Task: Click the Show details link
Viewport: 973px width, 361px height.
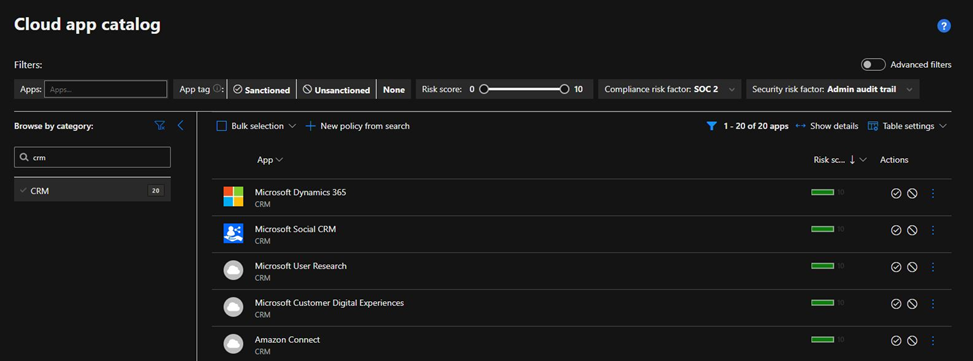Action: pyautogui.click(x=827, y=126)
